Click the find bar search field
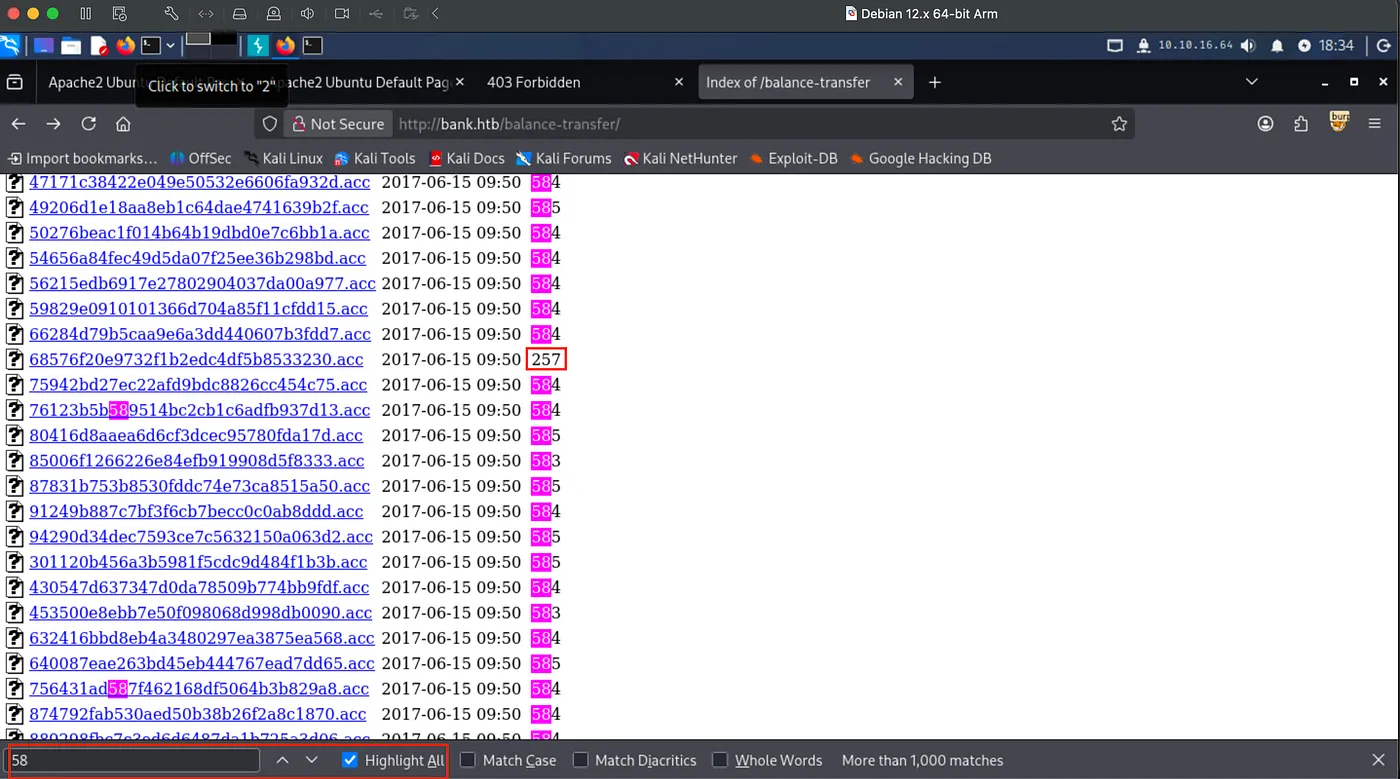 click(x=133, y=760)
